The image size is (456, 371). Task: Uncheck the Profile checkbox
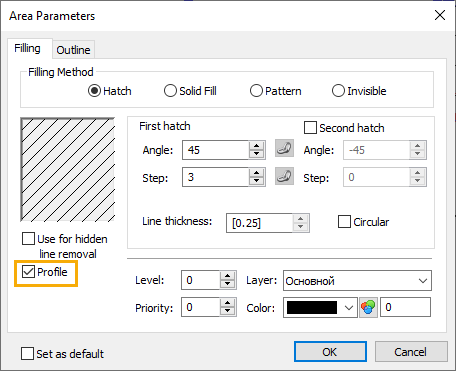pos(28,272)
